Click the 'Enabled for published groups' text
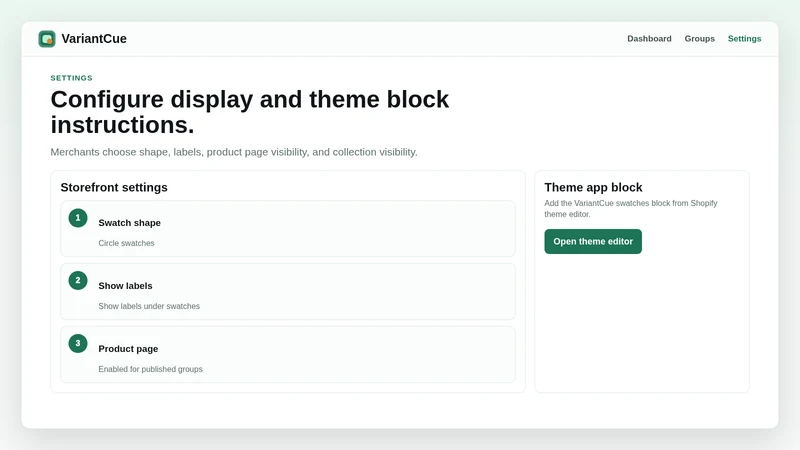This screenshot has height=450, width=800. click(151, 369)
